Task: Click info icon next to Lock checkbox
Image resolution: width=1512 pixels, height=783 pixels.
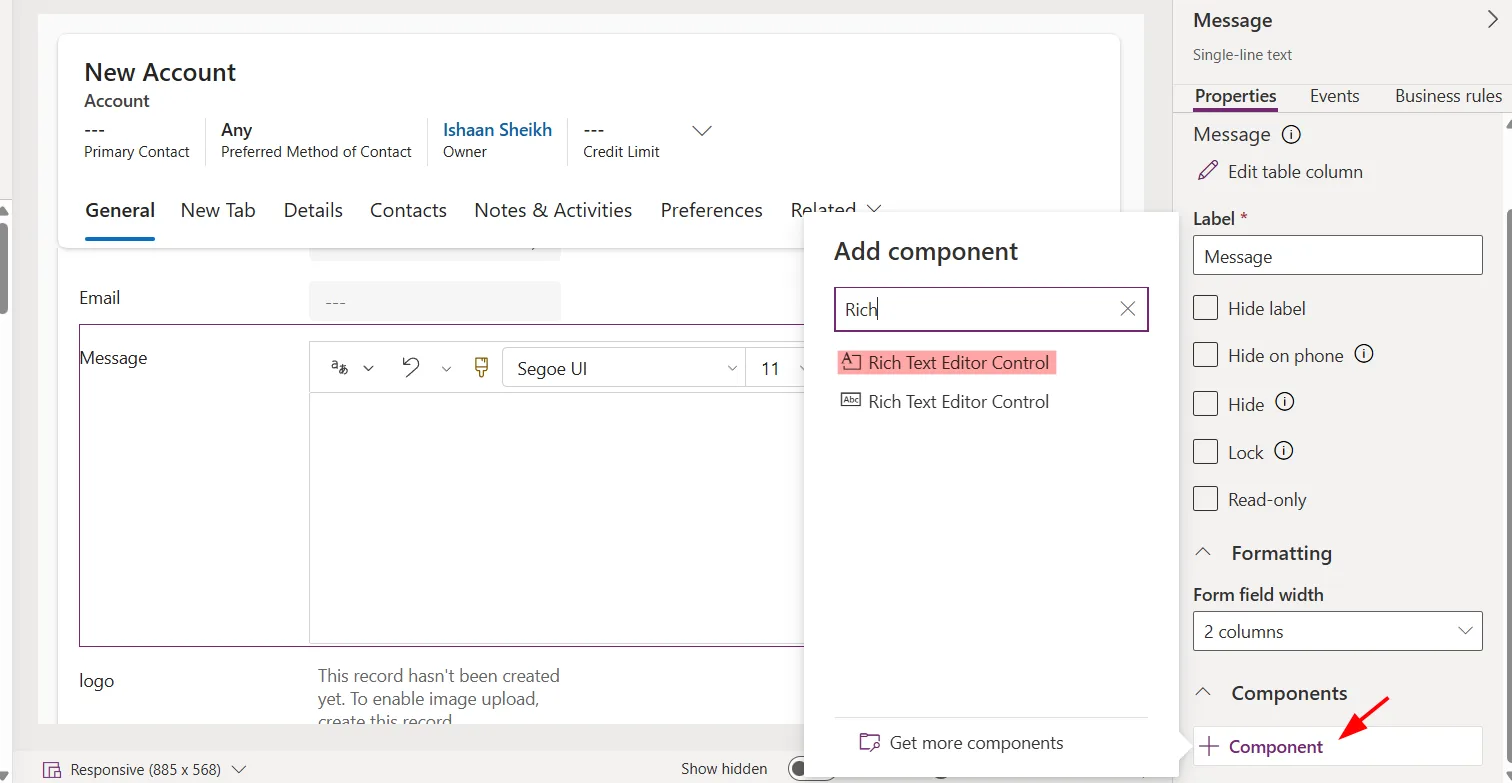Action: 1284,451
